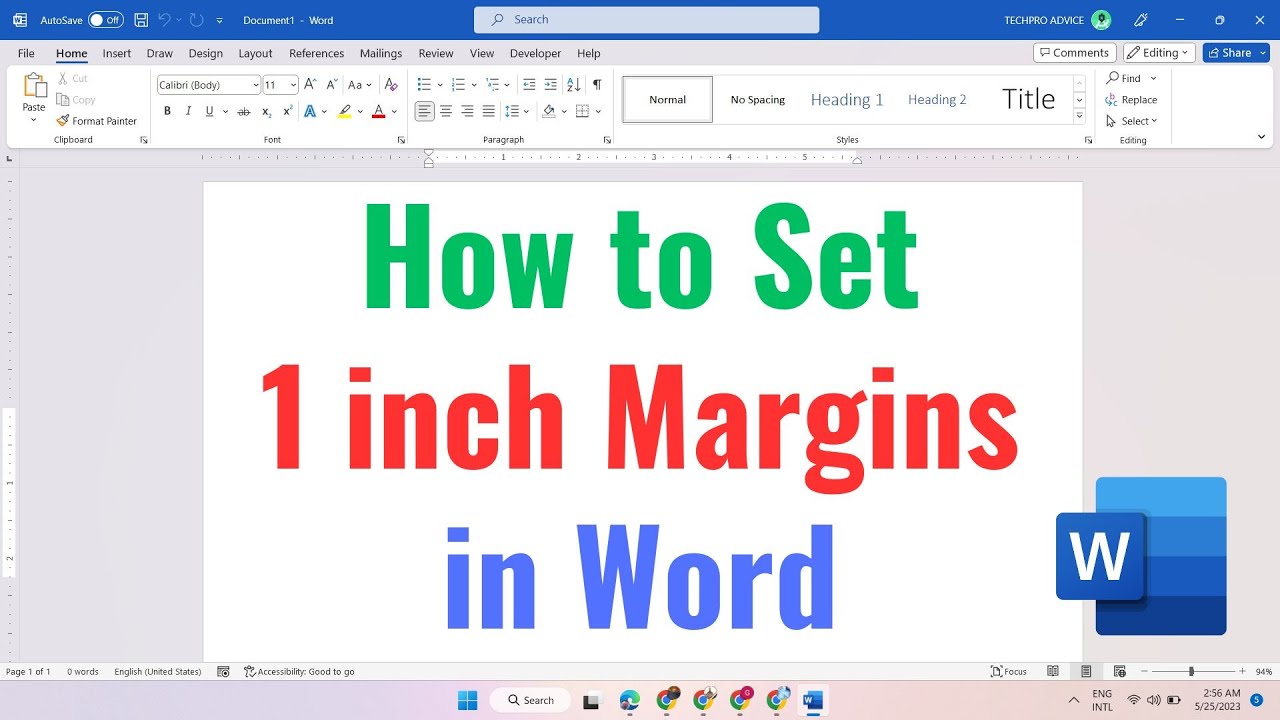Viewport: 1280px width, 720px height.
Task: Open the References tab
Action: [x=316, y=53]
